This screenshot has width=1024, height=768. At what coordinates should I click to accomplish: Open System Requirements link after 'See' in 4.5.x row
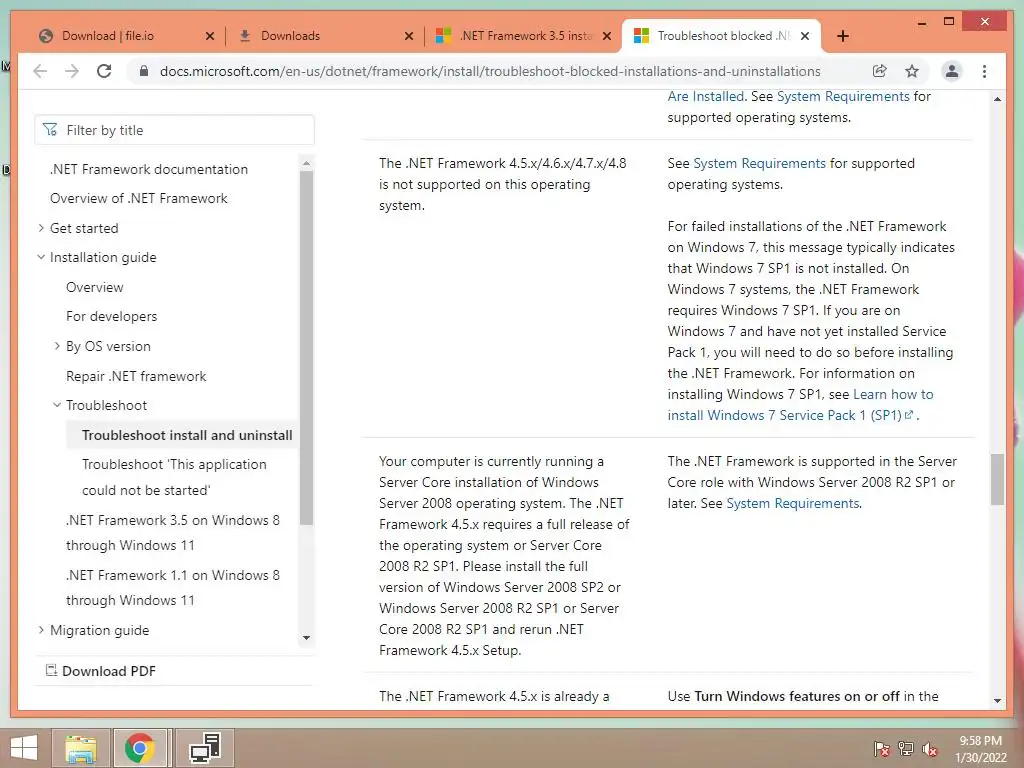[x=760, y=163]
